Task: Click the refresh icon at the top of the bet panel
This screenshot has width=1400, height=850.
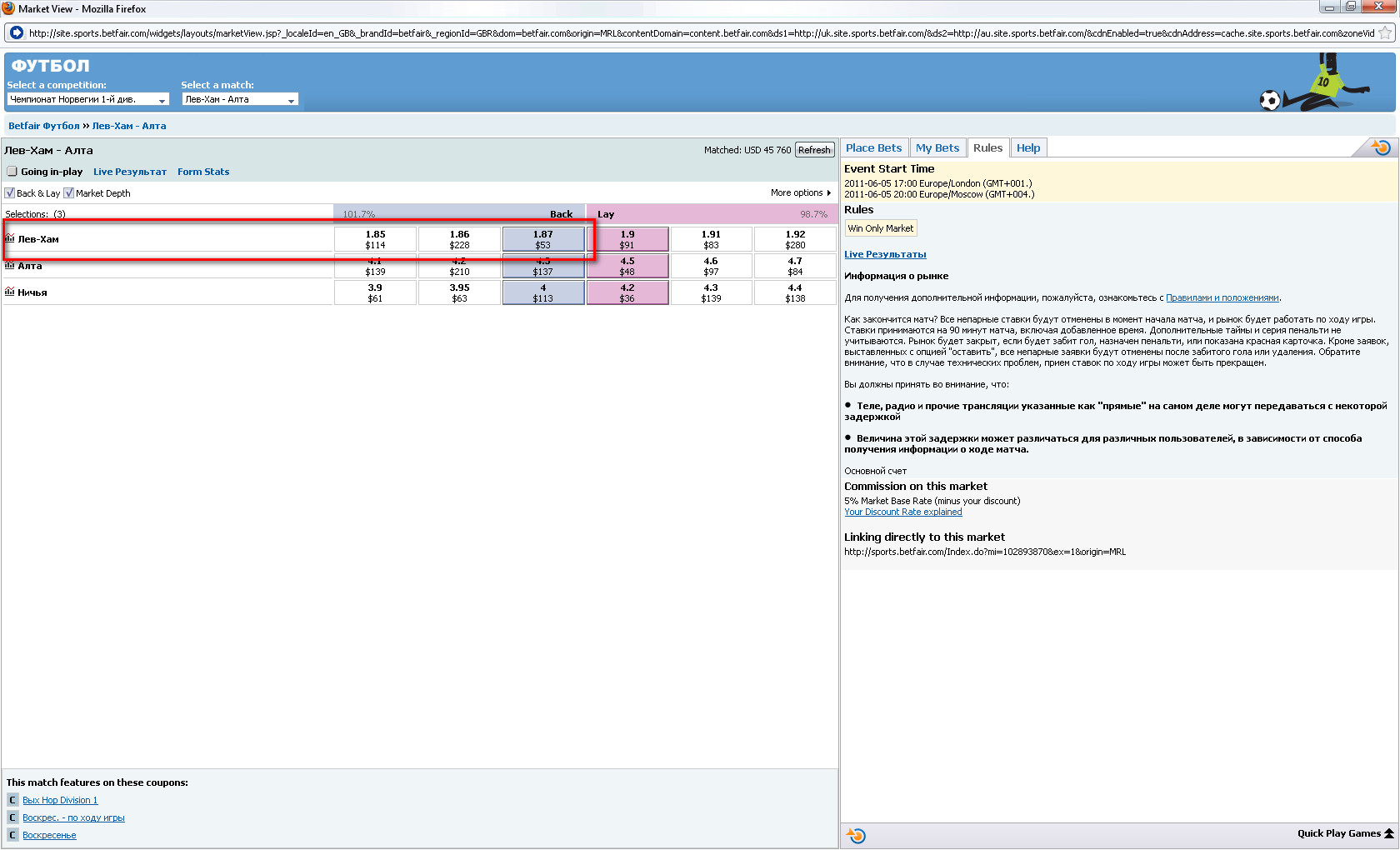Action: click(x=1381, y=147)
